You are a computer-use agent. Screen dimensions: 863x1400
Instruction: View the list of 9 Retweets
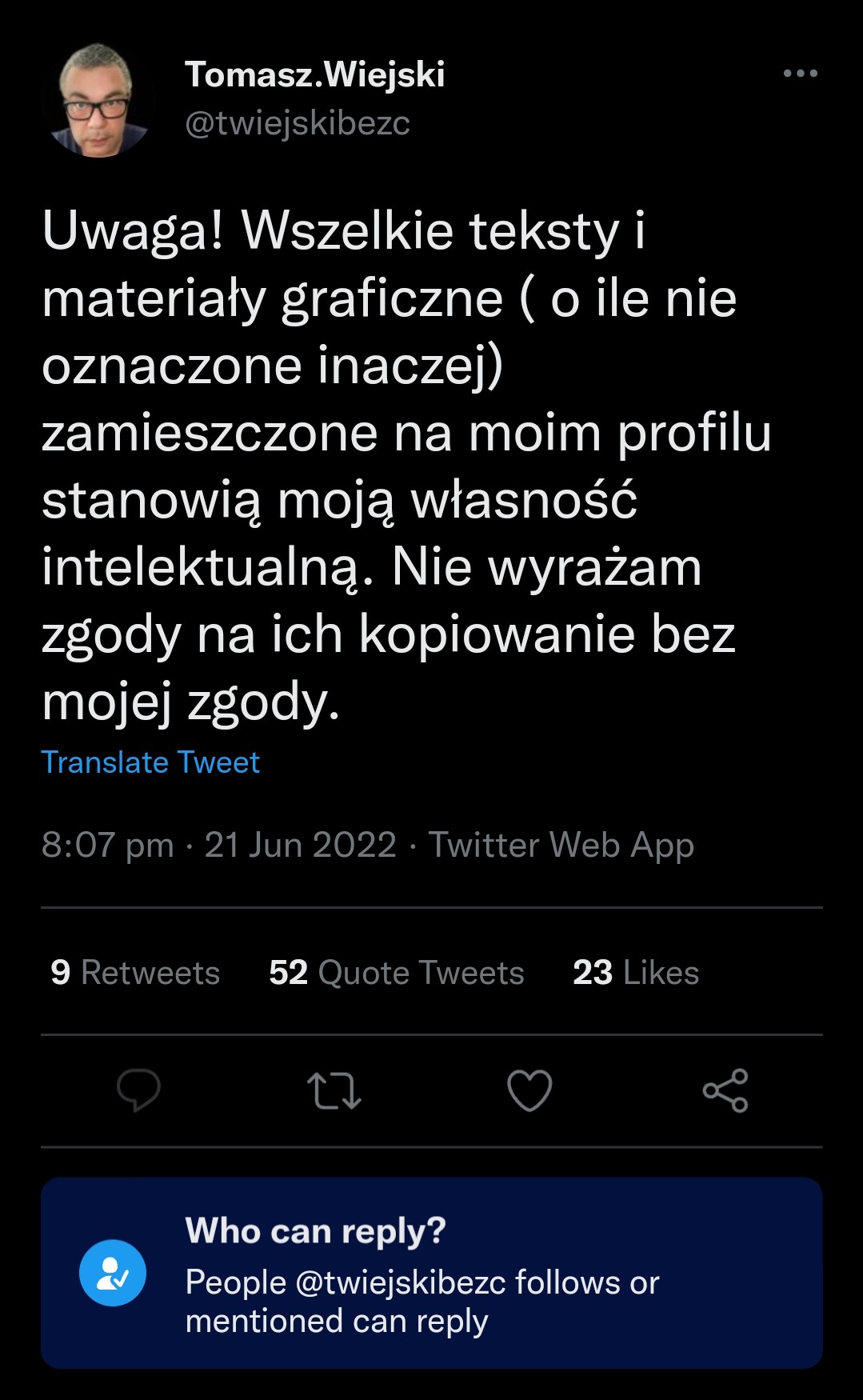(x=135, y=973)
